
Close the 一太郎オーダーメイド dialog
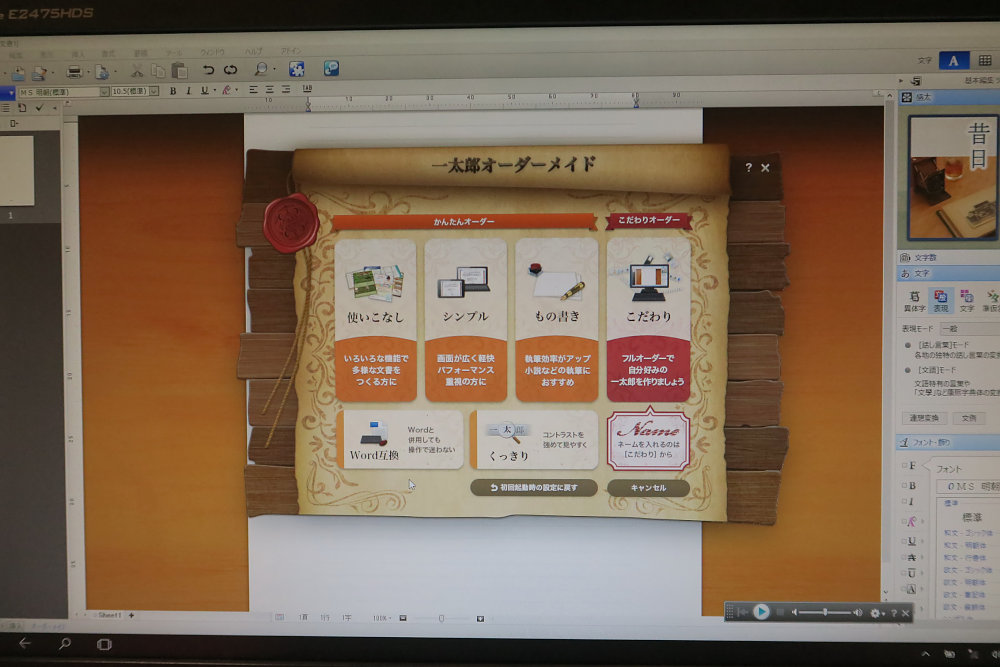click(x=765, y=168)
